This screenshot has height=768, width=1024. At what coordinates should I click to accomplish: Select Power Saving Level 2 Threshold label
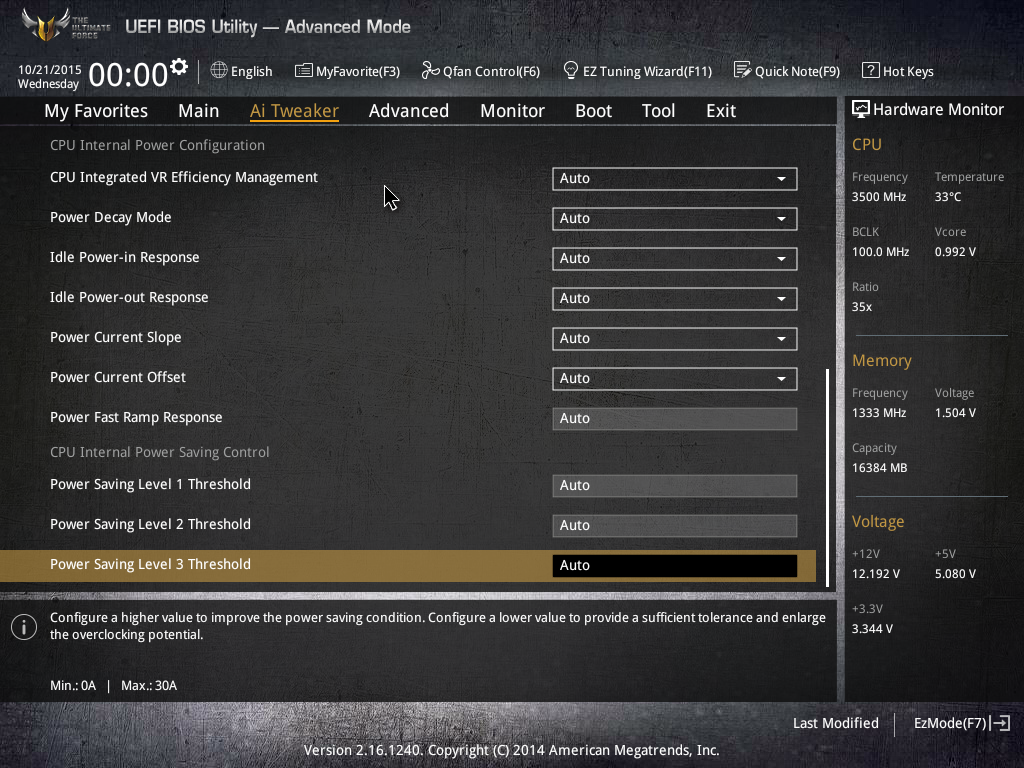[x=150, y=524]
